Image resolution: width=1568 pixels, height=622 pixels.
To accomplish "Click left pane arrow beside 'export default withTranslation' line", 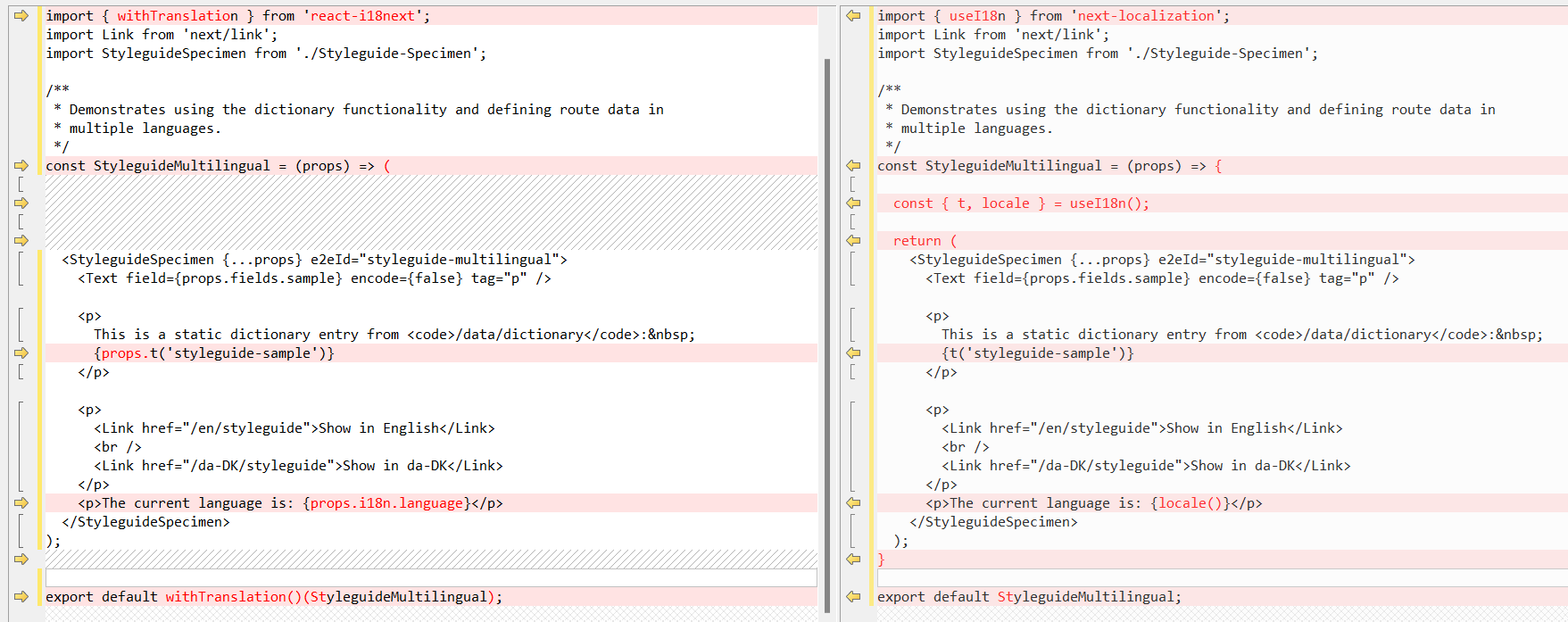I will coord(21,597).
